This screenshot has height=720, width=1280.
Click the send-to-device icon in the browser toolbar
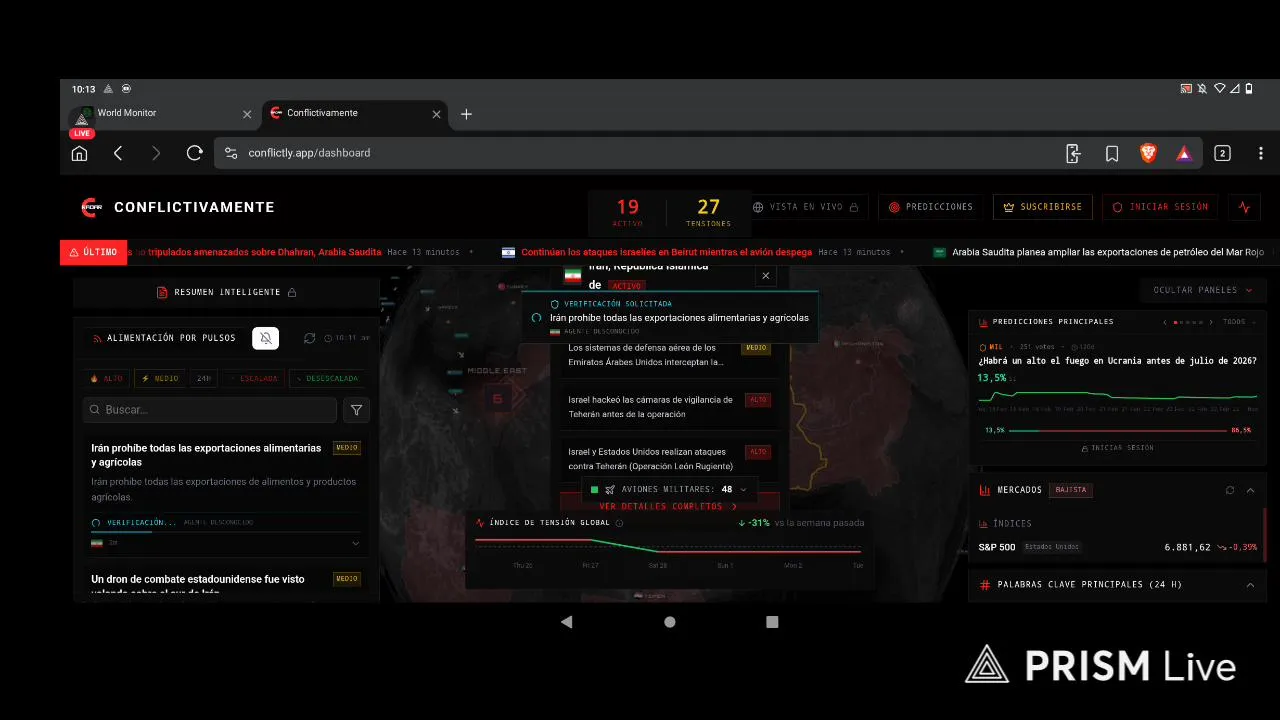click(1073, 153)
